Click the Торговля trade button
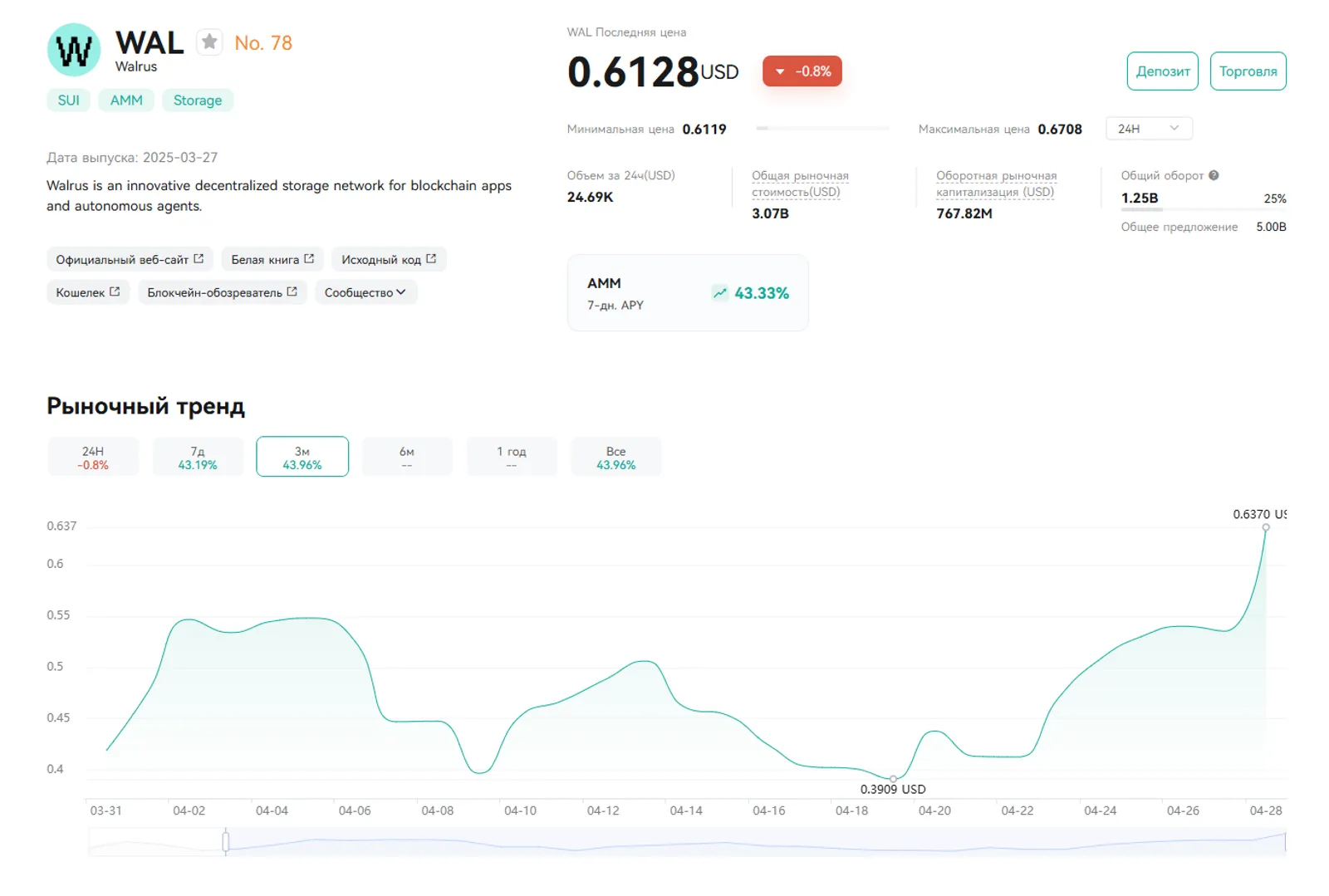1329x896 pixels. pyautogui.click(x=1248, y=71)
